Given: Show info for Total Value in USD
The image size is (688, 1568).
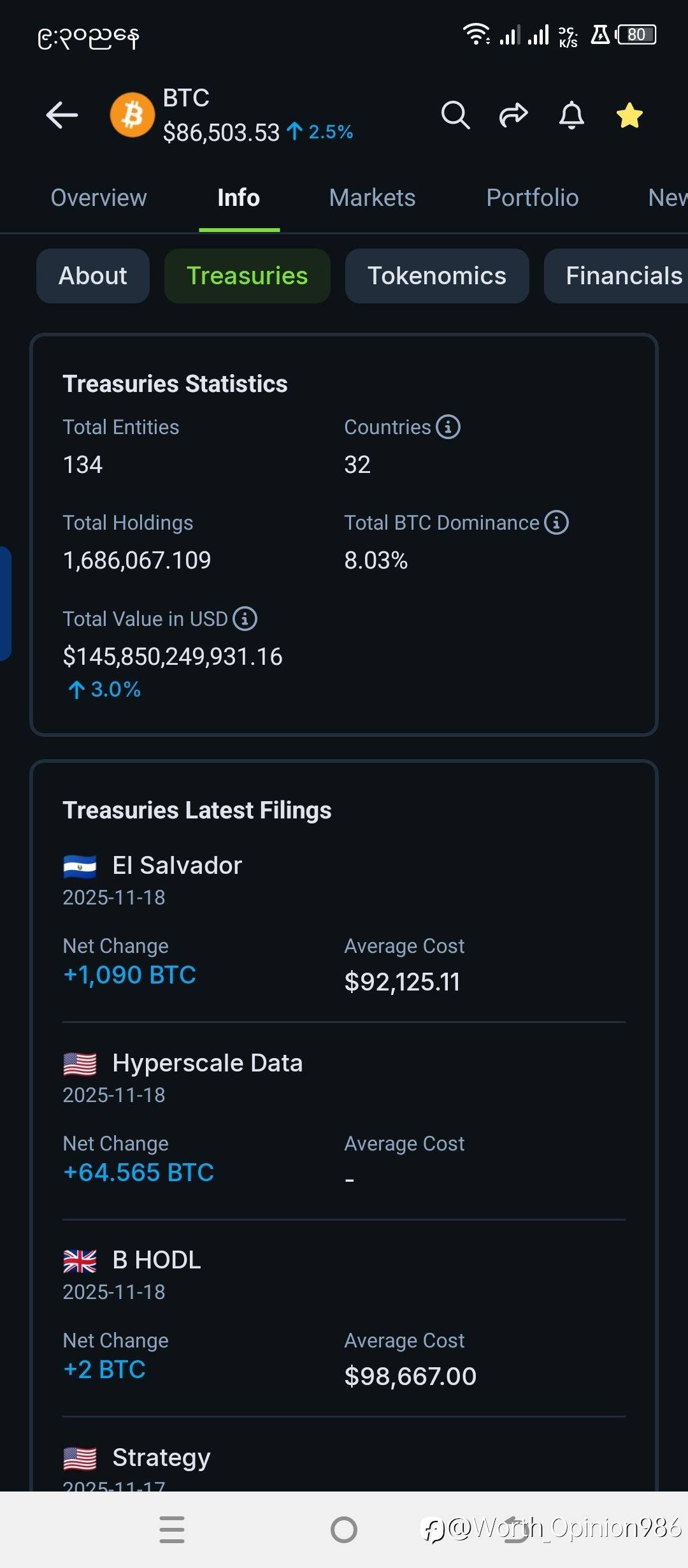Looking at the screenshot, I should (x=245, y=619).
